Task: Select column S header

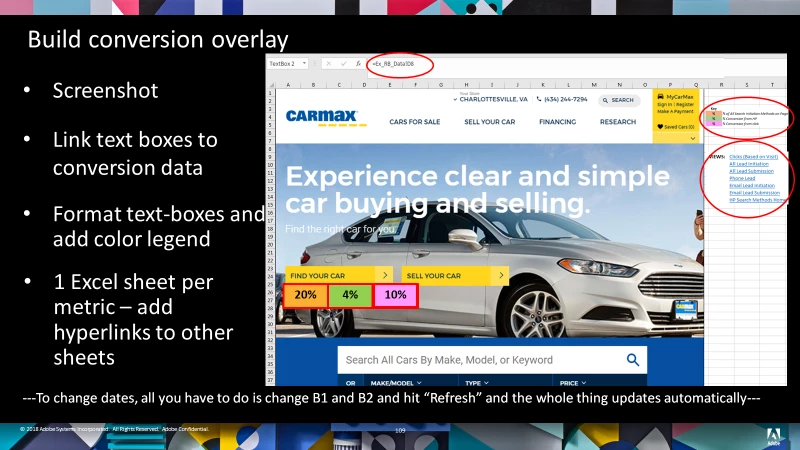Action: [x=746, y=85]
